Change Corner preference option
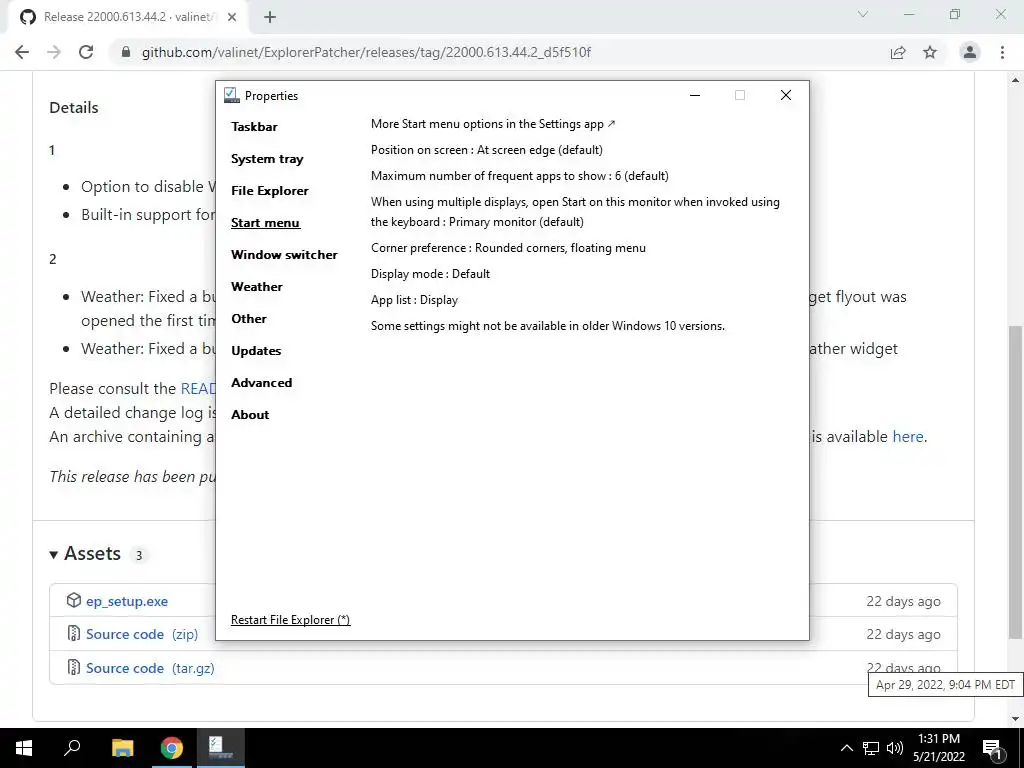Screen dimensions: 1024x768 click(x=508, y=248)
